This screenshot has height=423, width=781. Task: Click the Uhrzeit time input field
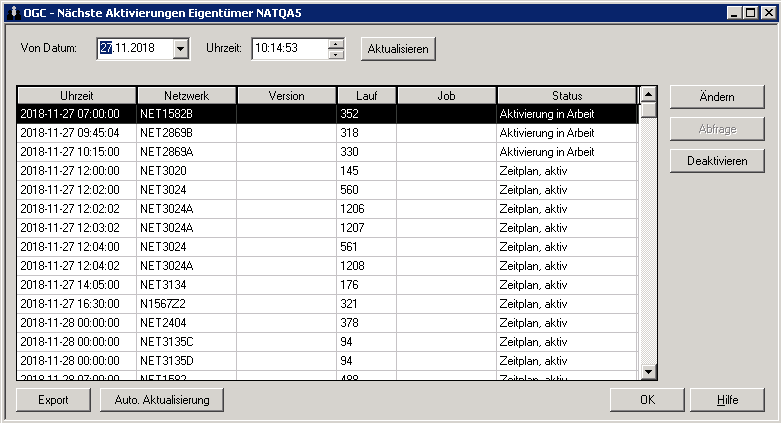point(288,48)
